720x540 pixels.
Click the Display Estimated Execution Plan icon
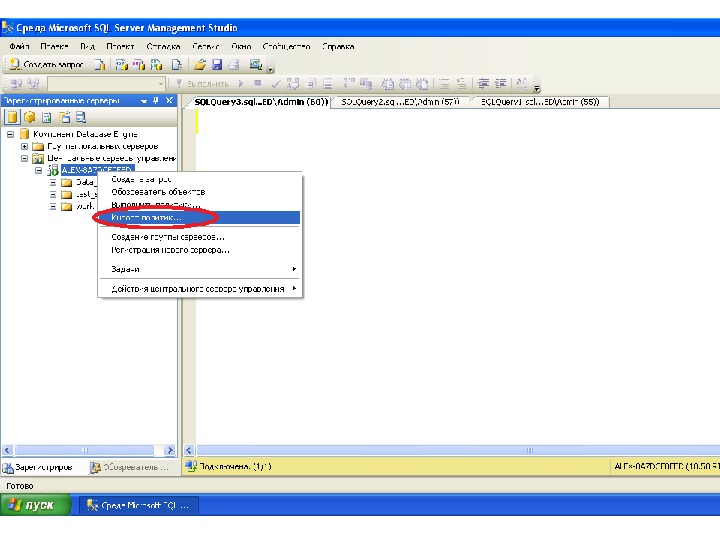293,84
